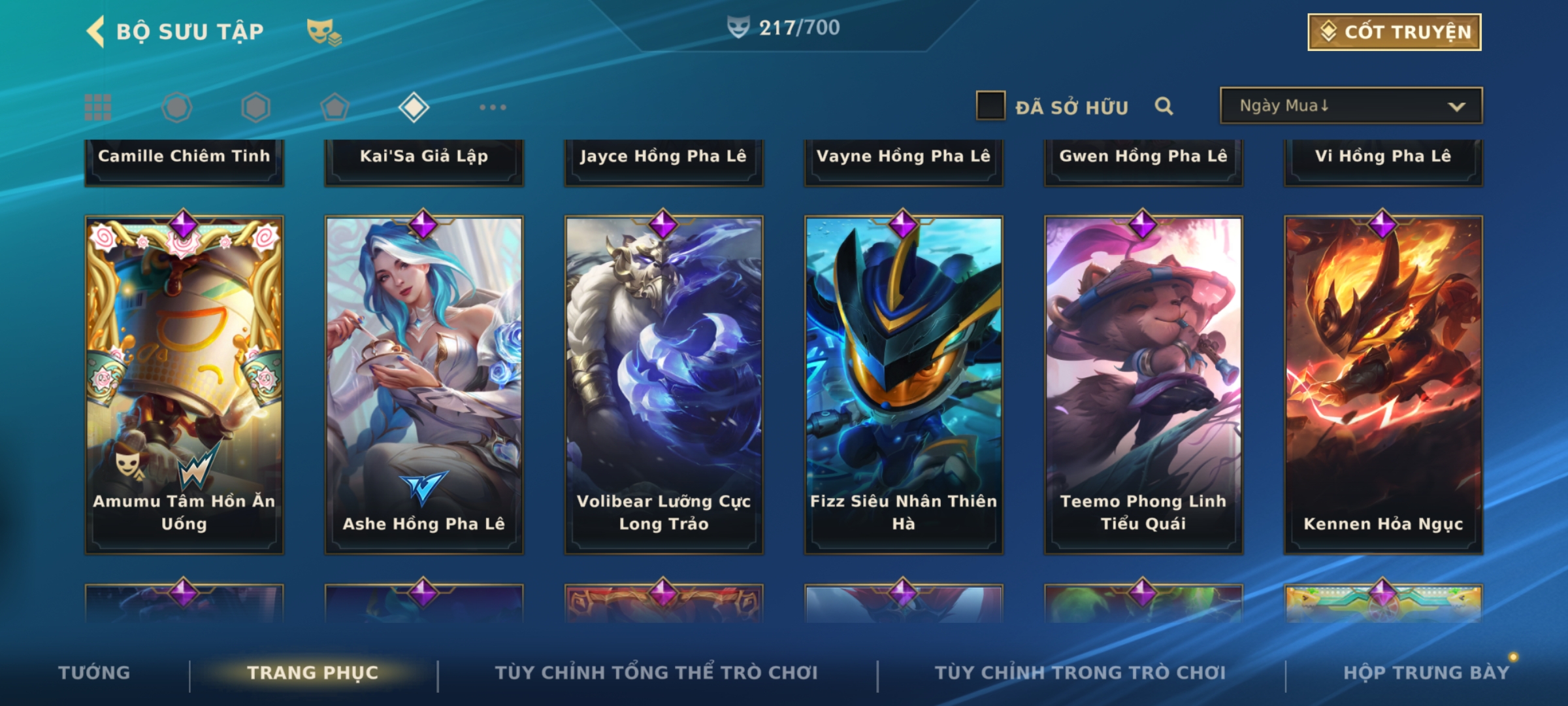Open more filters via three dots
The image size is (1568, 706).
pos(493,107)
